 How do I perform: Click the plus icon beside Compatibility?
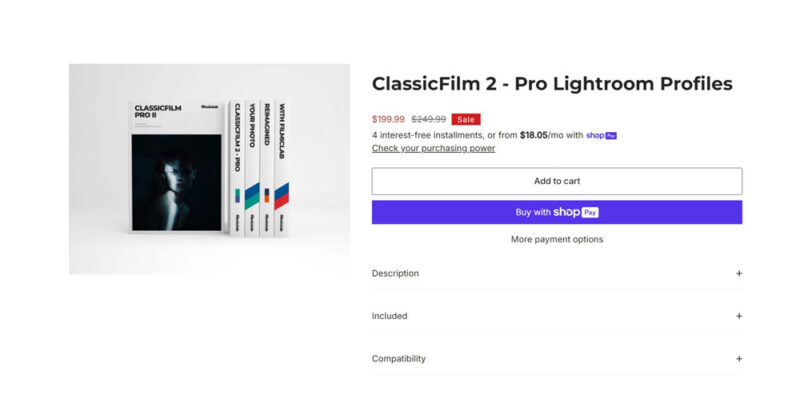pos(739,358)
